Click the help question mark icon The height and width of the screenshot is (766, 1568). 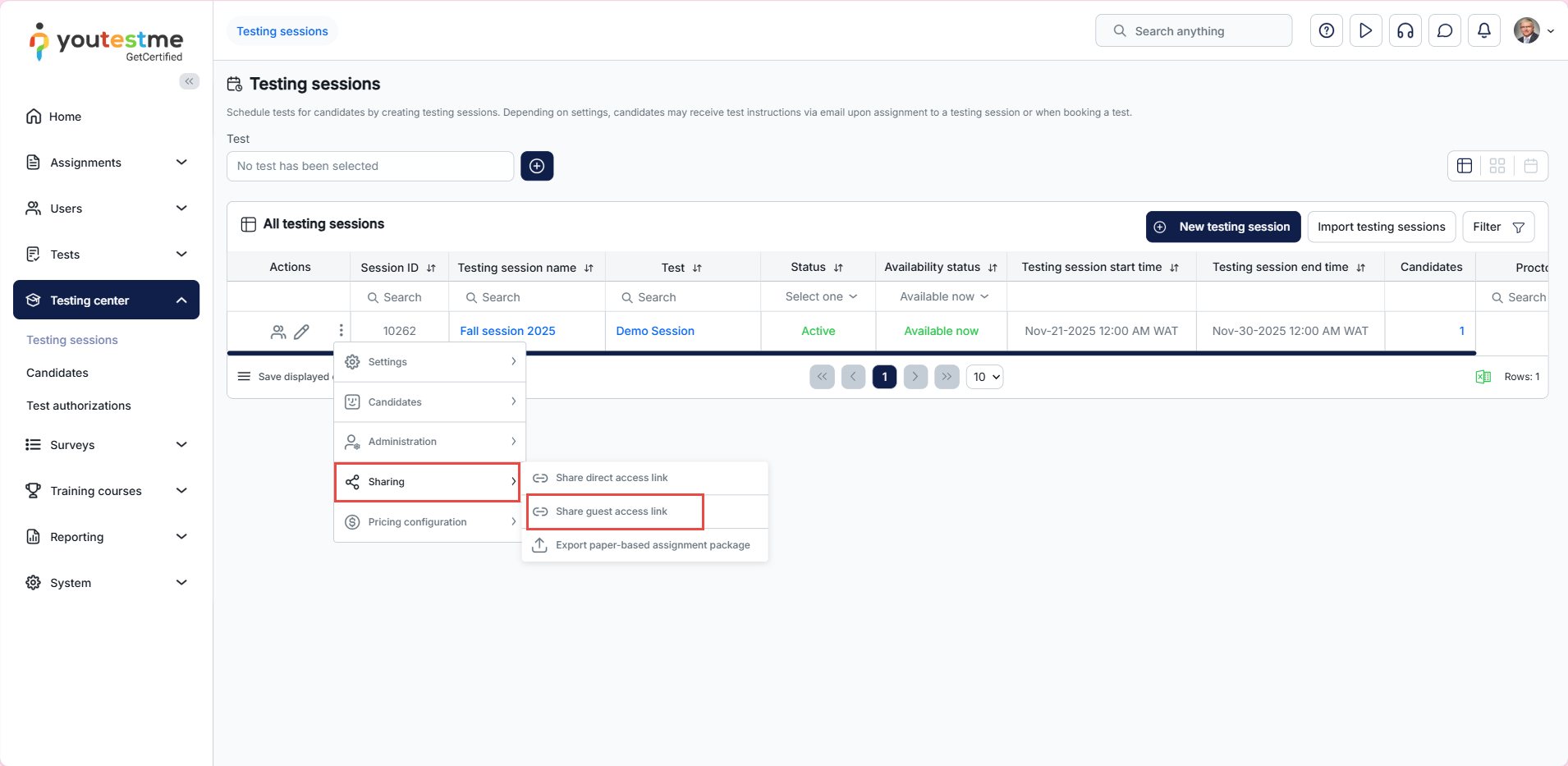[x=1326, y=31]
